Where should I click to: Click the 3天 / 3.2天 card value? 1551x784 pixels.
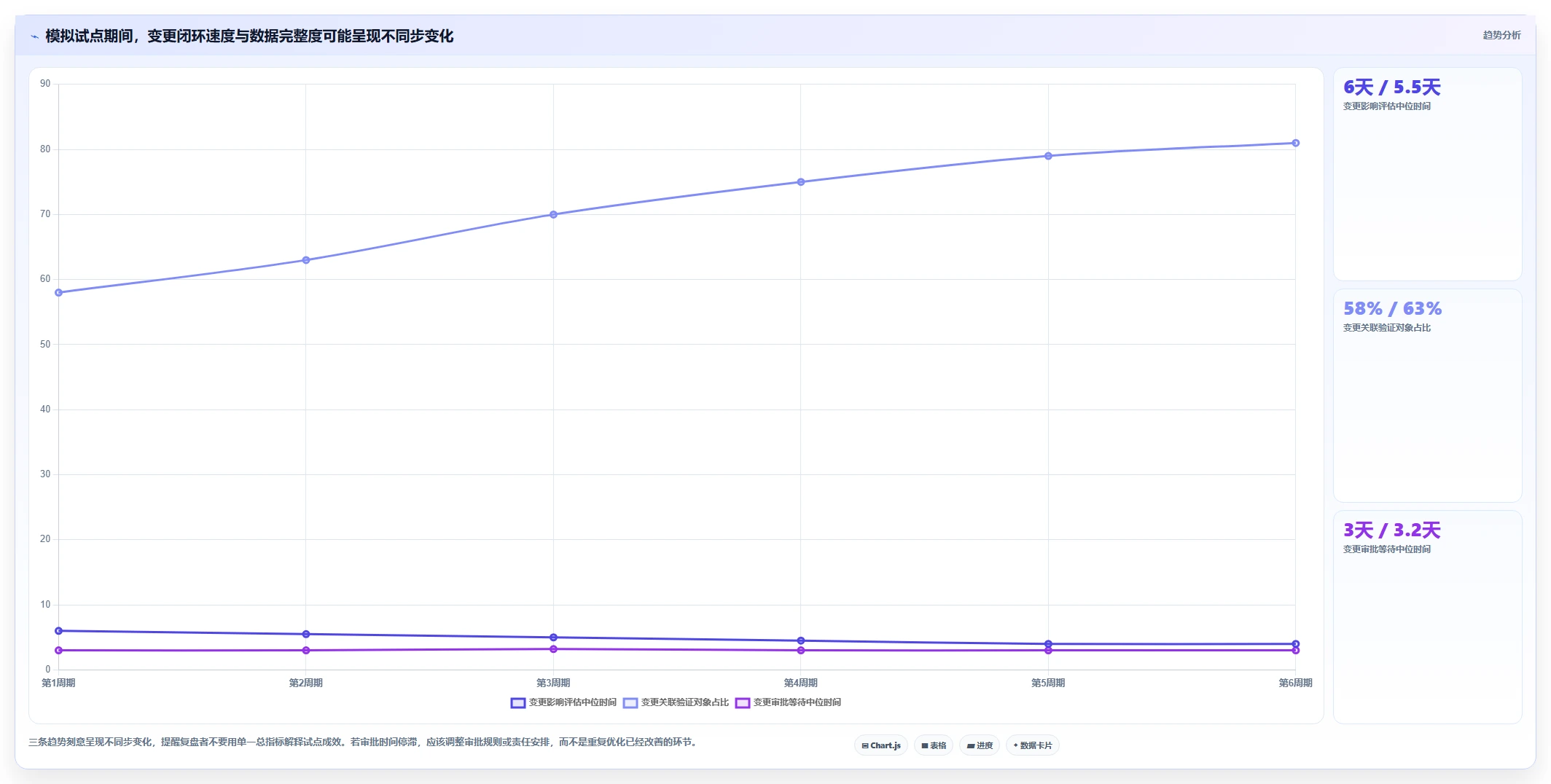[x=1392, y=530]
